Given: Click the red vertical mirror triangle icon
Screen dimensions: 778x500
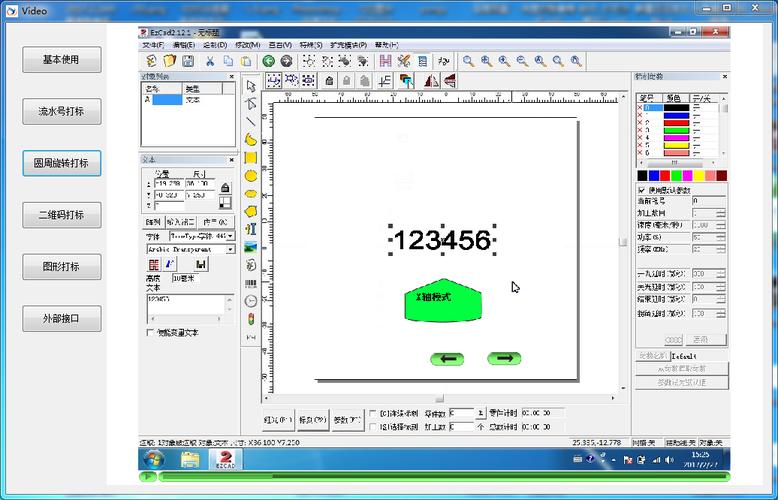Looking at the screenshot, I should pos(449,80).
